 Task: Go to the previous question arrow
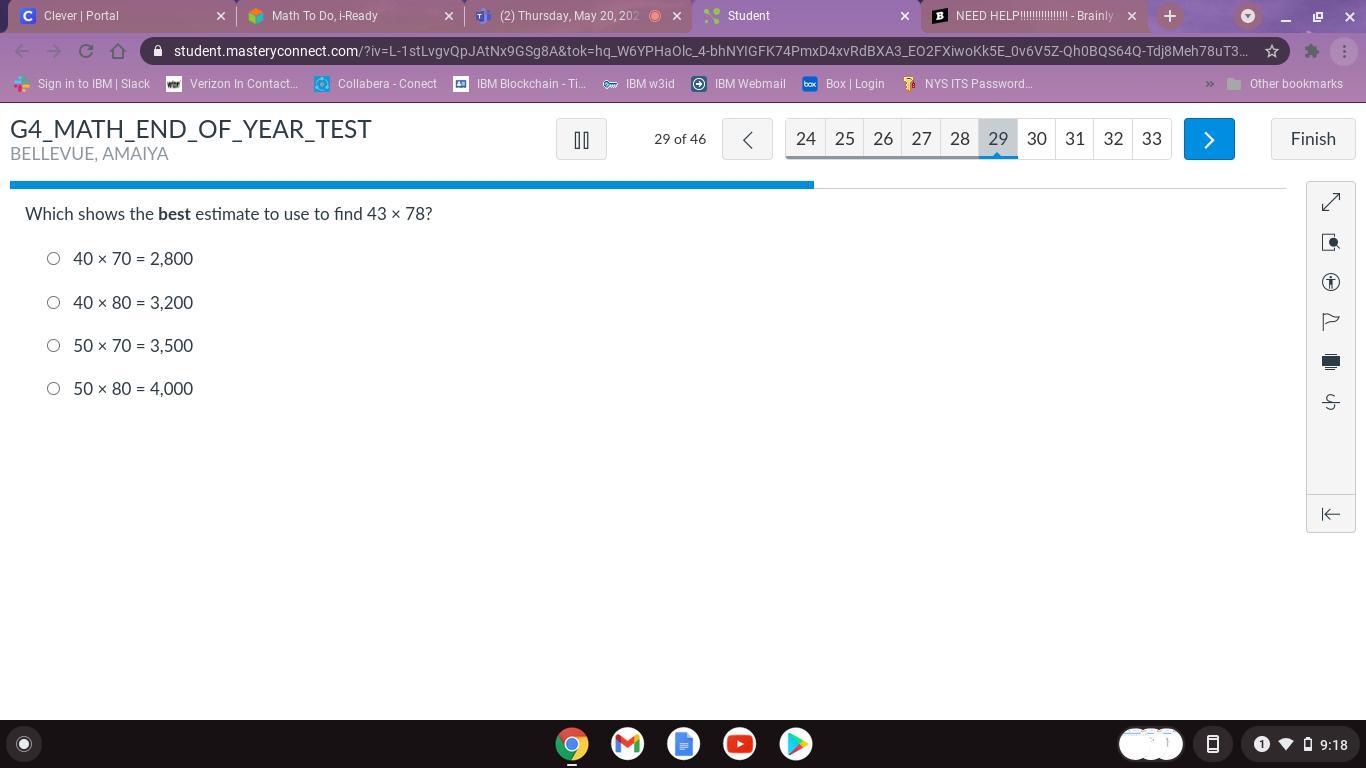click(747, 139)
